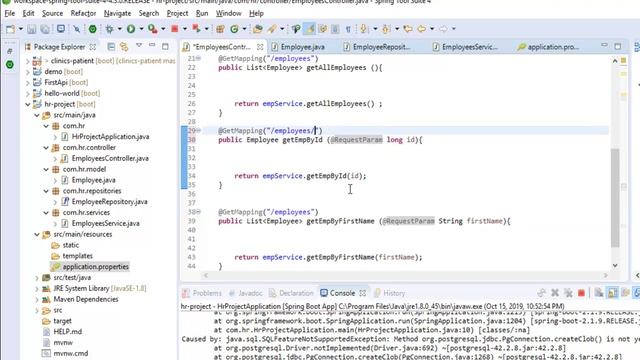Screen dimensions: 640x360
Task: Select application.properties in Package Explorer
Action: click(96, 267)
